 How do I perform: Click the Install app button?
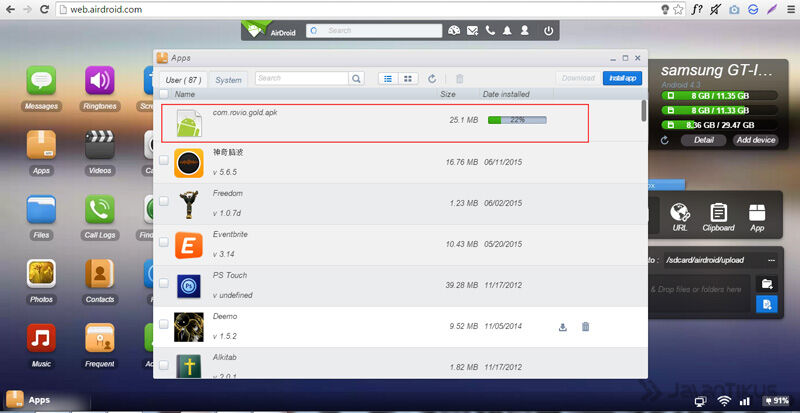[622, 78]
